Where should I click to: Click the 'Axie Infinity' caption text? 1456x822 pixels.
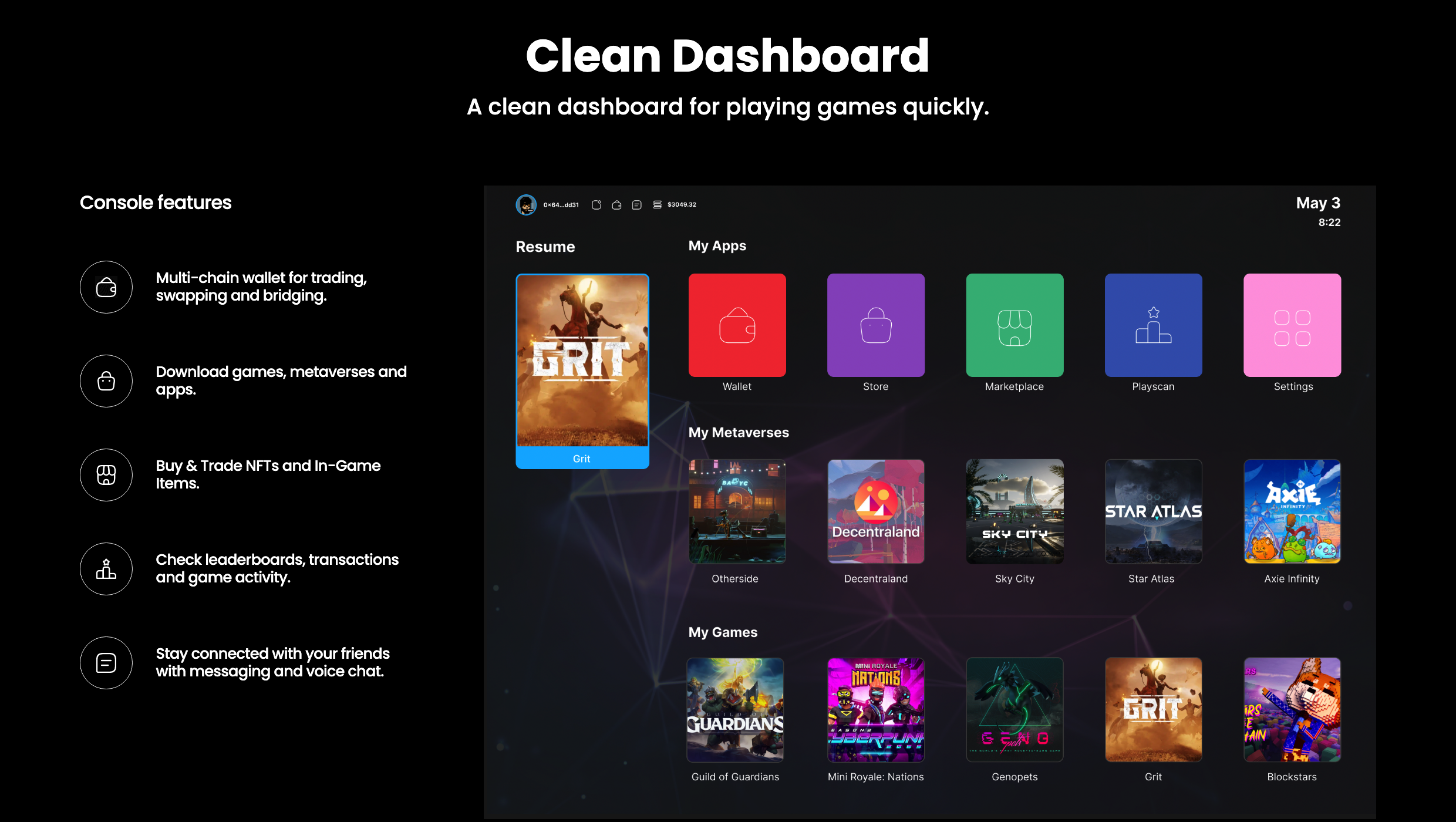tap(1292, 579)
